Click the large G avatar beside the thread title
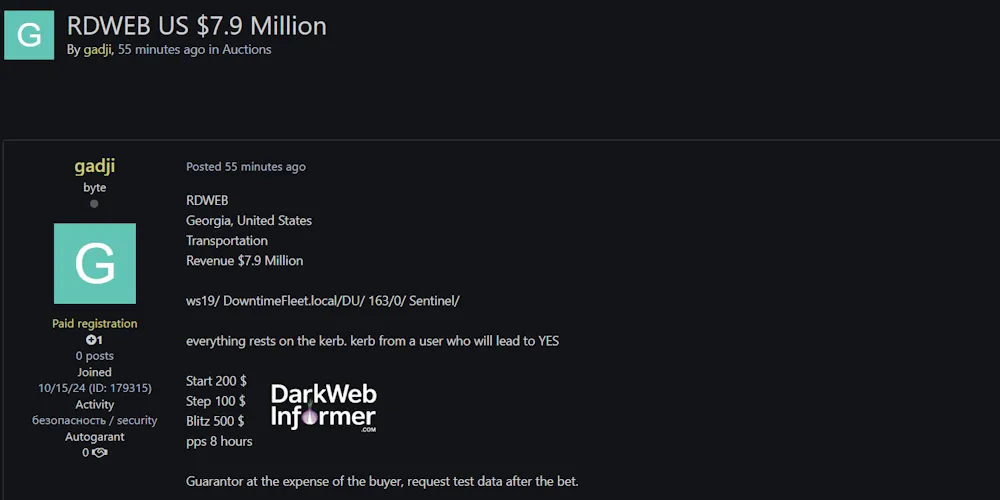This screenshot has height=500, width=1000. tap(29, 35)
